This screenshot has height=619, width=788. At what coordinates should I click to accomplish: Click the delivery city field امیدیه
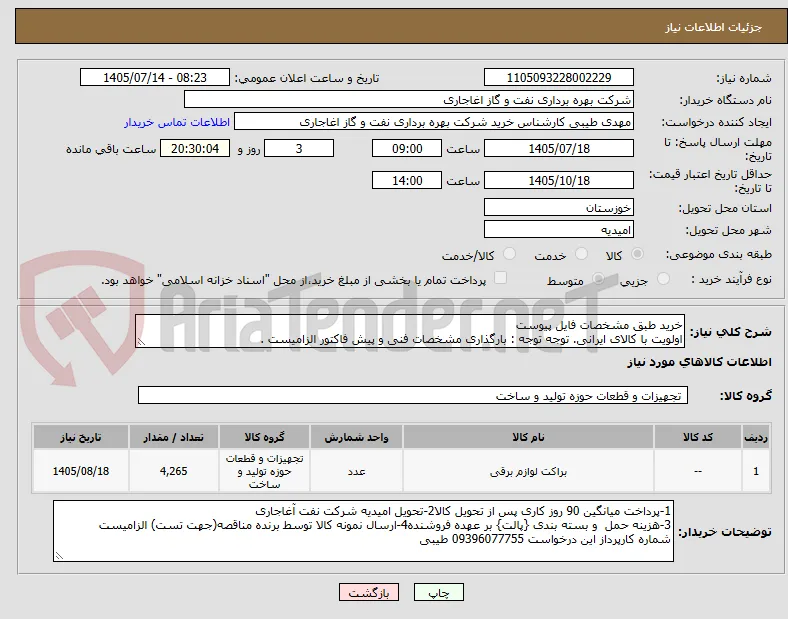click(559, 230)
